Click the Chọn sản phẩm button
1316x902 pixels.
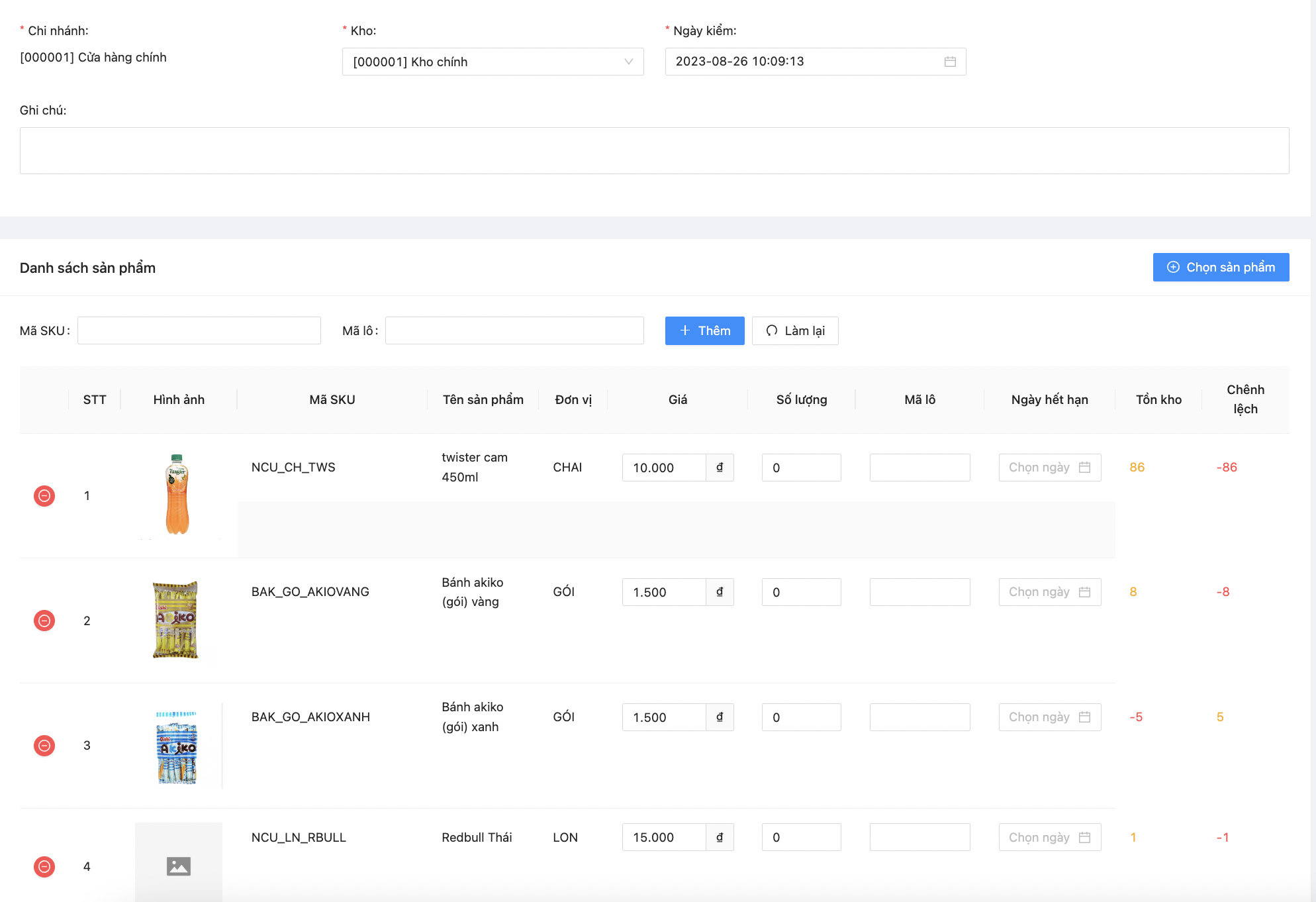point(1221,268)
